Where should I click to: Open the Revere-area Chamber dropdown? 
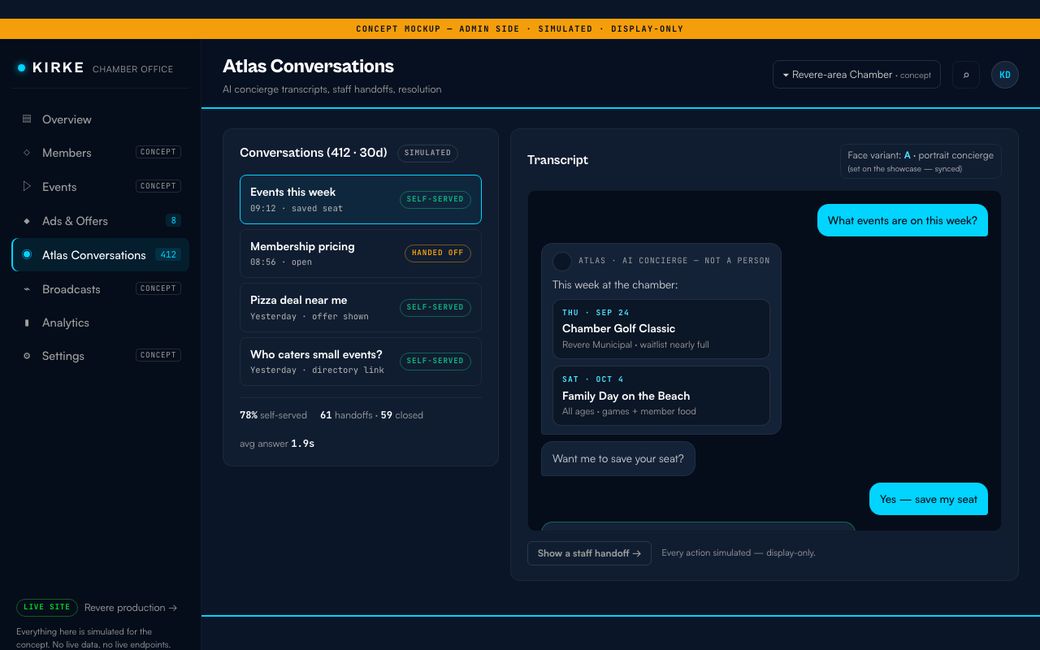coord(856,75)
